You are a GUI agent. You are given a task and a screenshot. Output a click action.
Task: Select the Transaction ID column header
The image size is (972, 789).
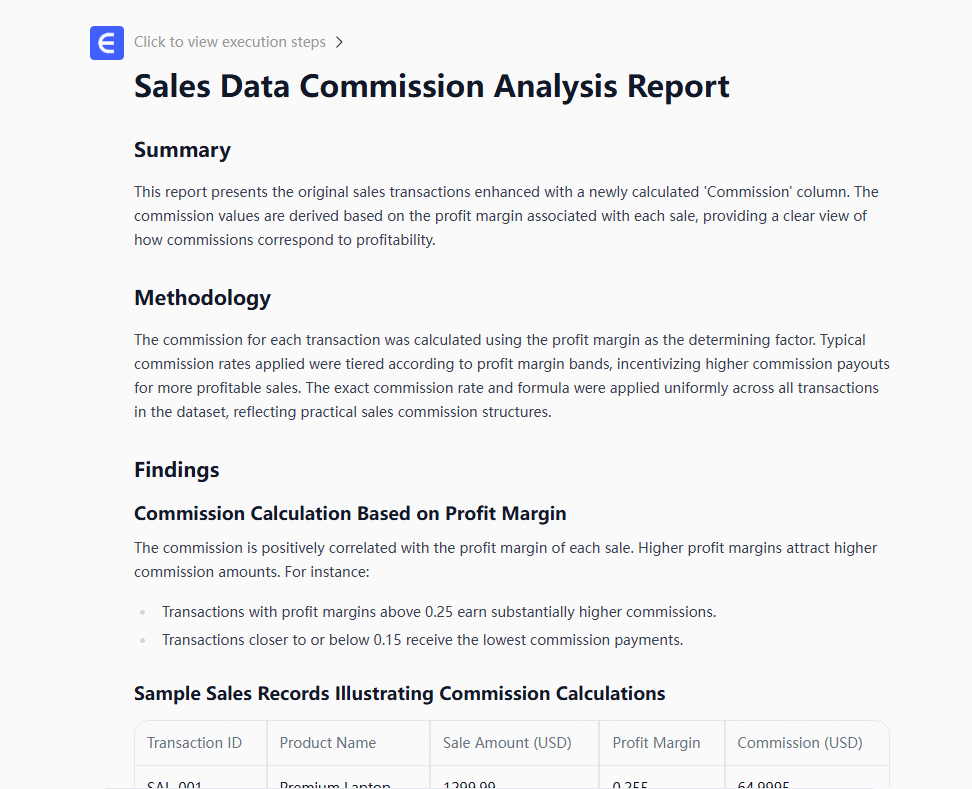(194, 743)
